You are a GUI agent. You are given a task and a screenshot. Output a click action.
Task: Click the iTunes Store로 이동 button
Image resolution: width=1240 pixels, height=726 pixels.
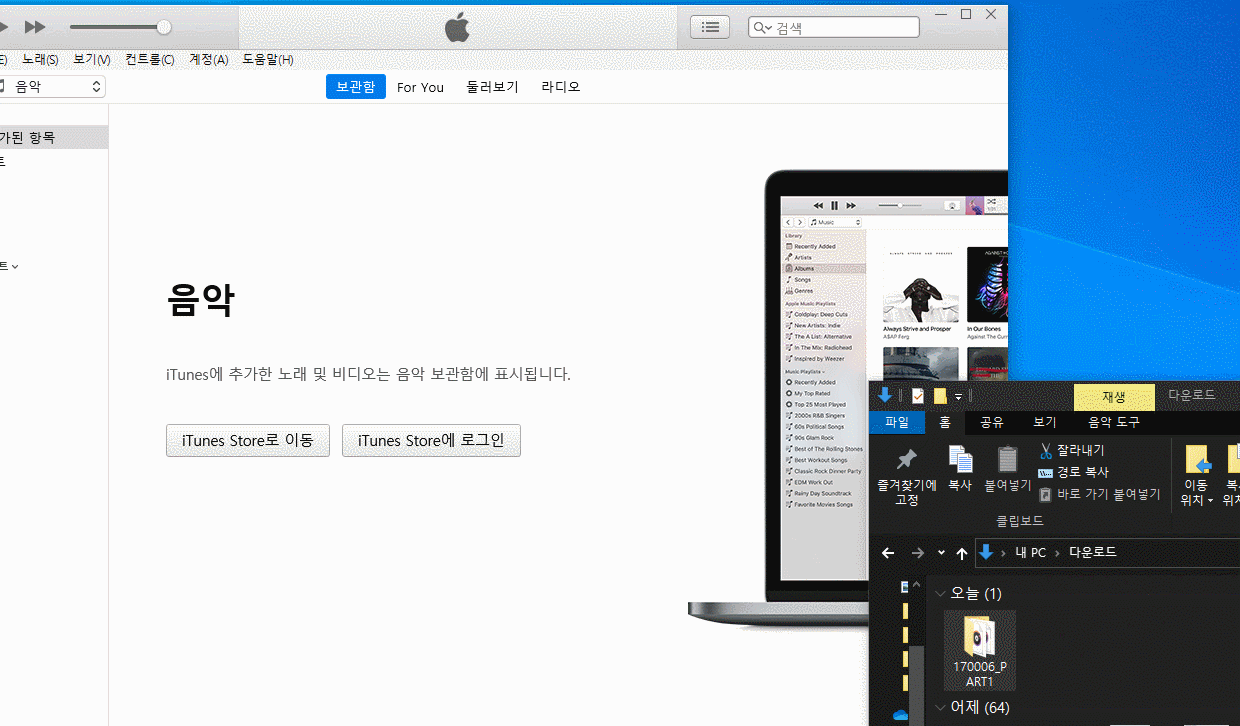pos(247,440)
